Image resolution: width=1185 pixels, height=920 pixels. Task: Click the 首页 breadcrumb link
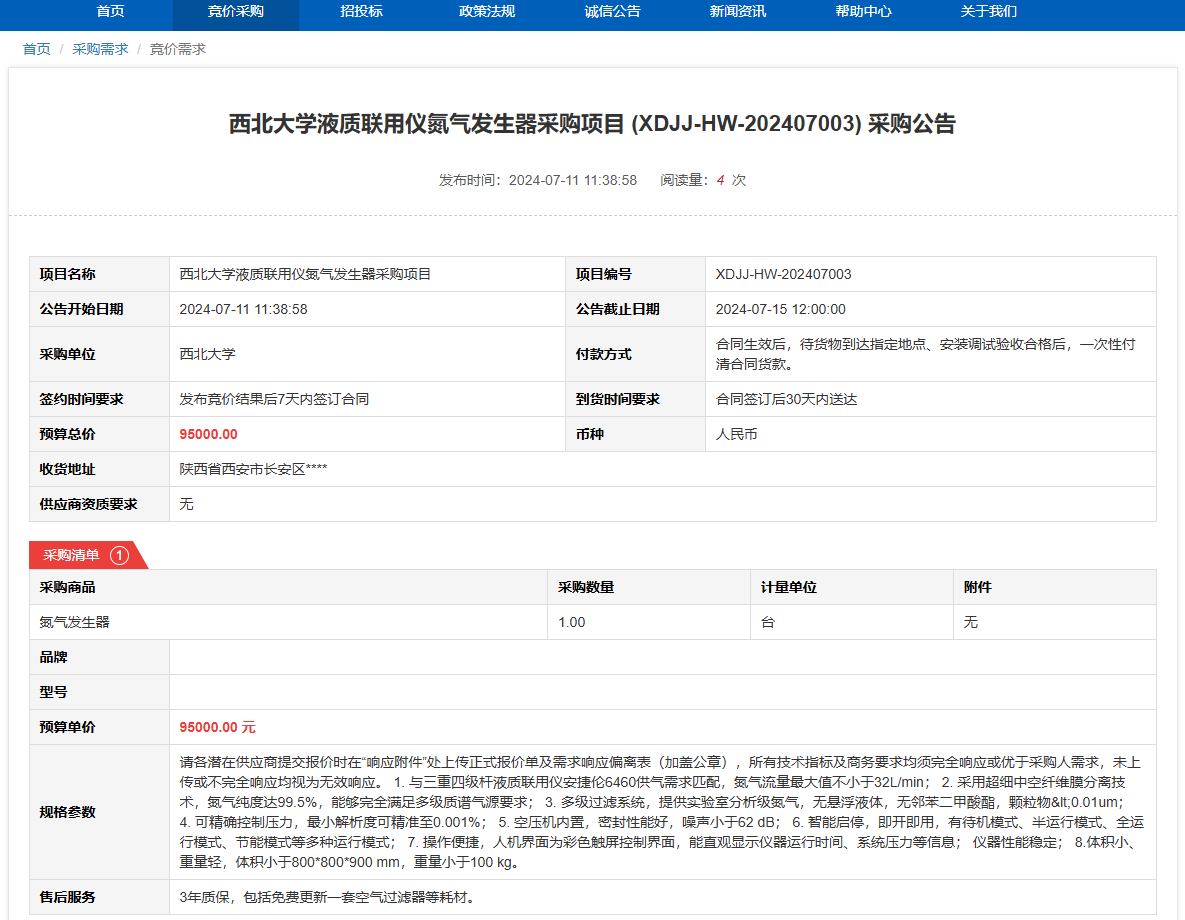pyautogui.click(x=37, y=49)
